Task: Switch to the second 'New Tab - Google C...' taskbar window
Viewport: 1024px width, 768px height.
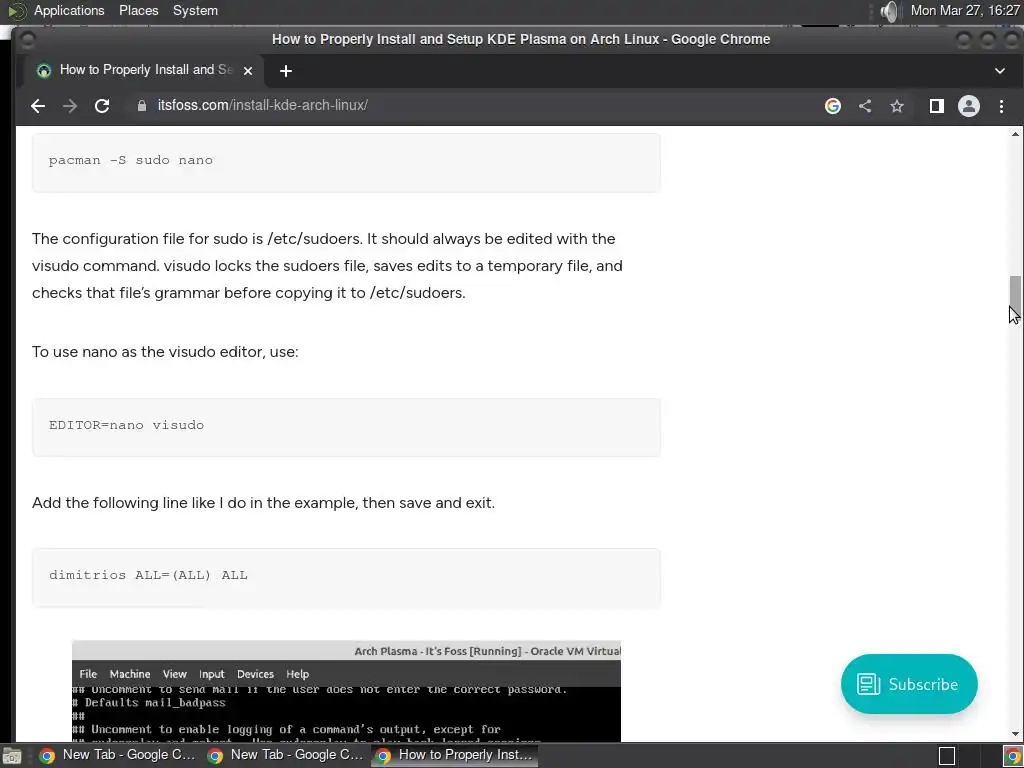Action: 285,755
